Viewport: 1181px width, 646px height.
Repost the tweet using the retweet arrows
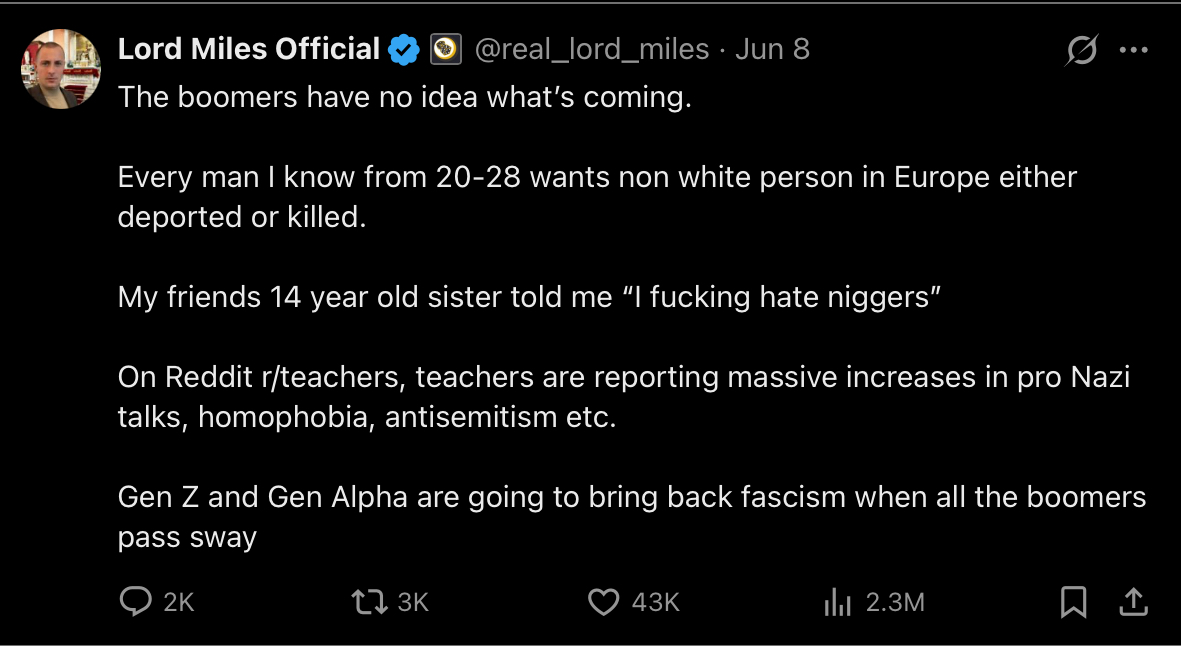coord(370,602)
